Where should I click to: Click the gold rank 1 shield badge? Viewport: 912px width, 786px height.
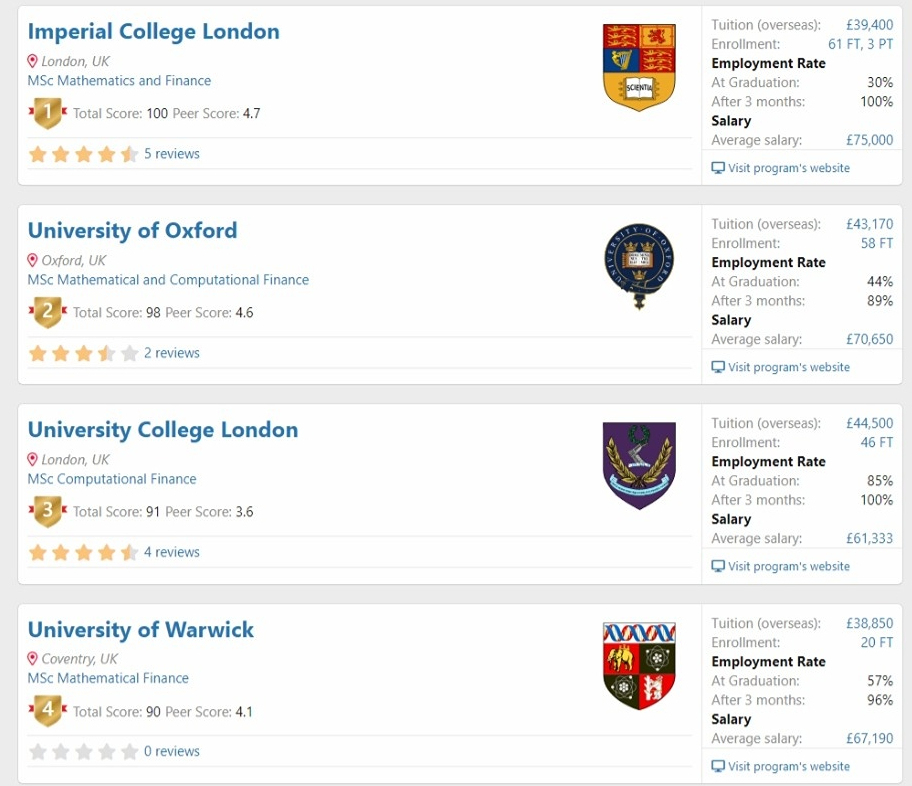48,112
